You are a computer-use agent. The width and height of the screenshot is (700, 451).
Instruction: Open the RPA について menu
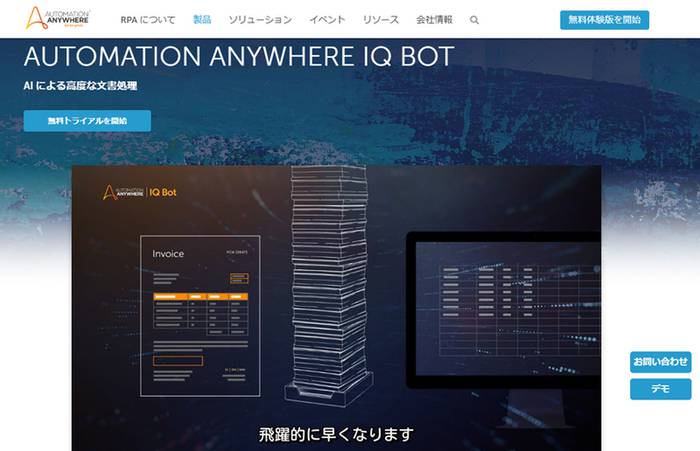[148, 20]
